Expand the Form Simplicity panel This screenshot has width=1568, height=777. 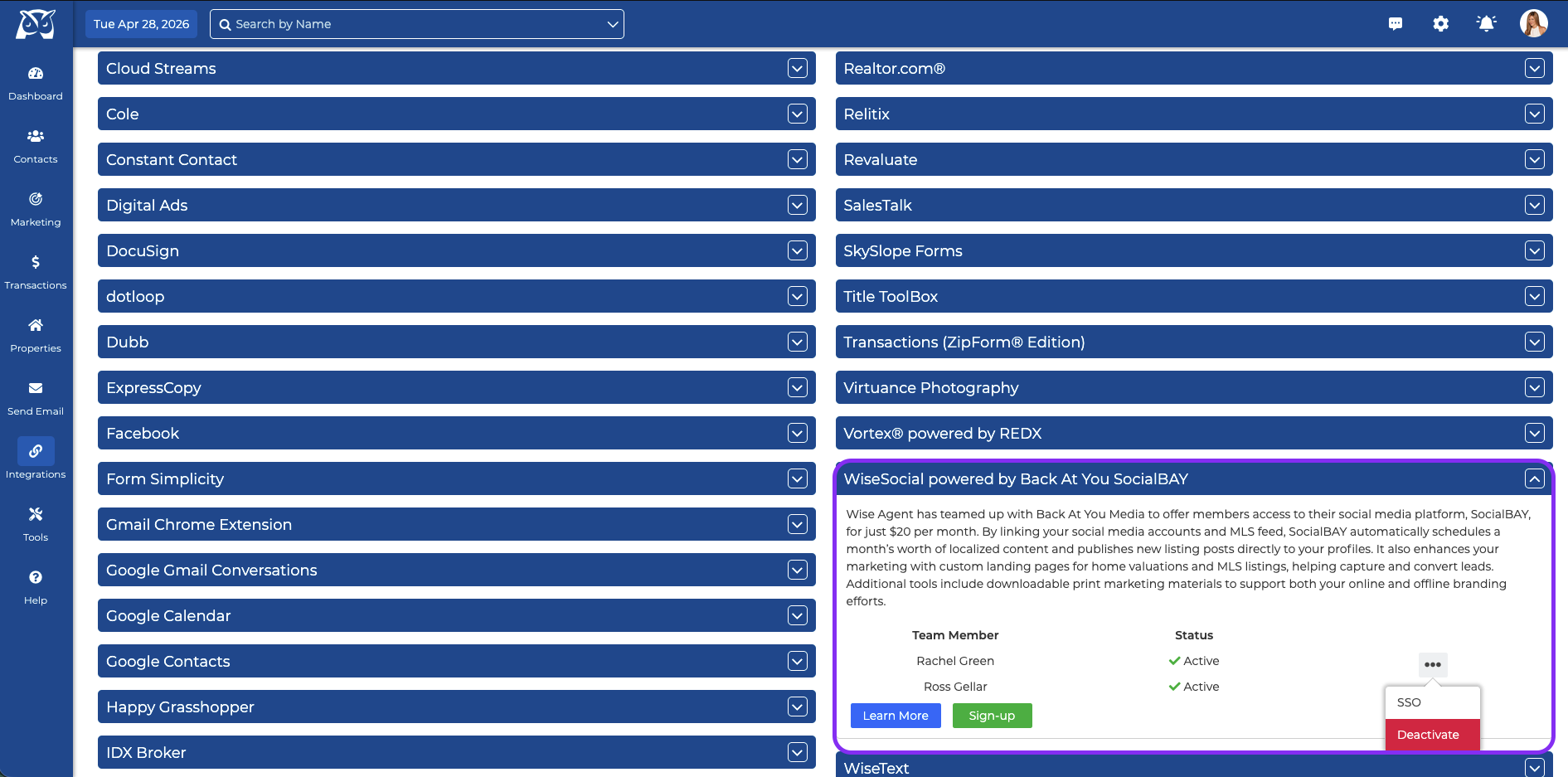[798, 478]
